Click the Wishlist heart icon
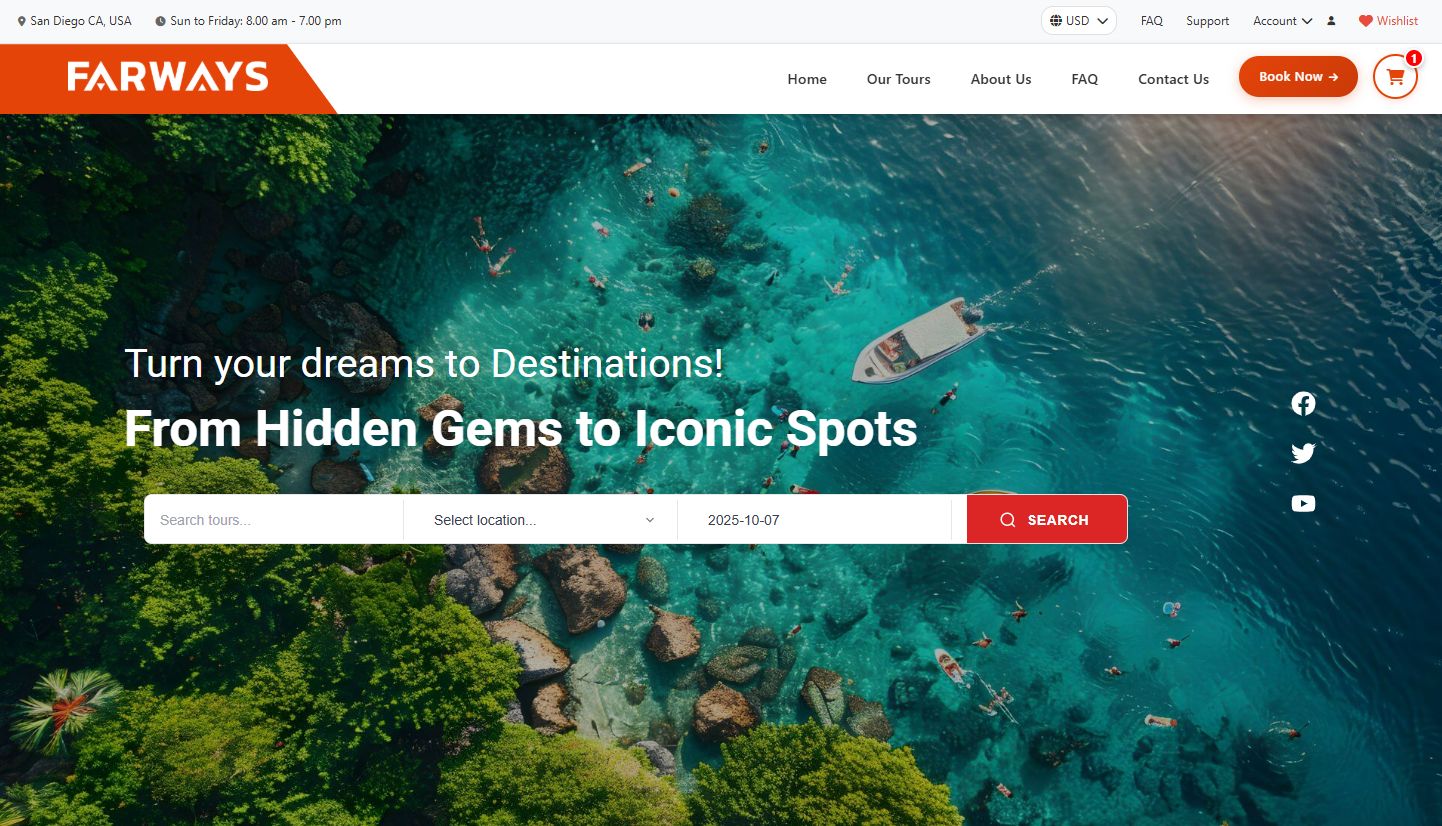Screen dimensions: 1442x826 (1365, 21)
